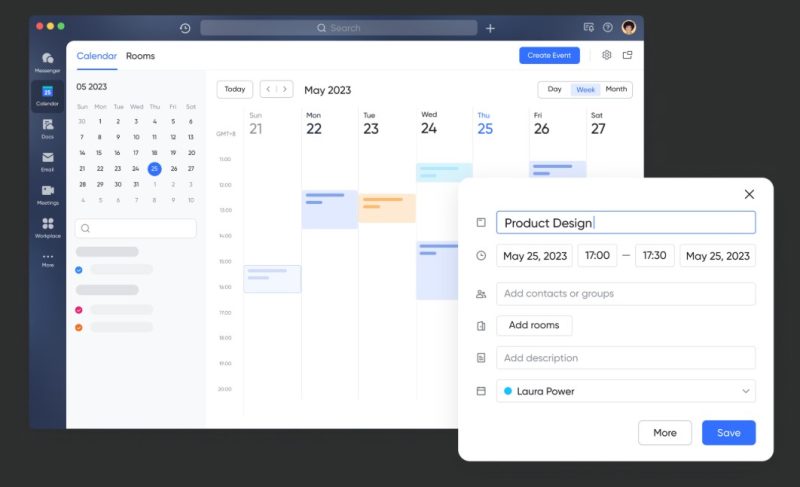Image resolution: width=800 pixels, height=487 pixels.
Task: Open the end date May 25, 2023 picker
Action: [718, 256]
